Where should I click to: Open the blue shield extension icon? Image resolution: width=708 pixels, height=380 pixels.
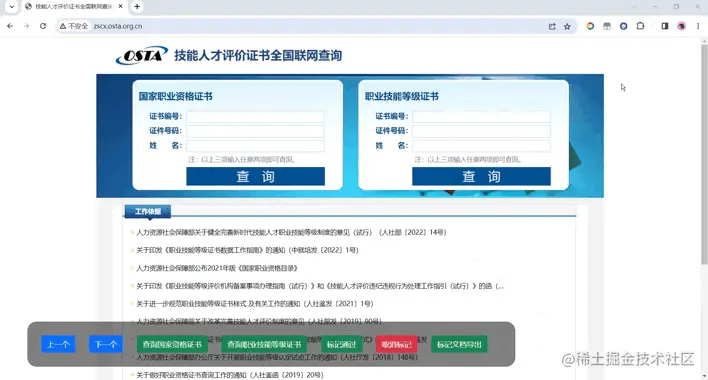(x=624, y=26)
